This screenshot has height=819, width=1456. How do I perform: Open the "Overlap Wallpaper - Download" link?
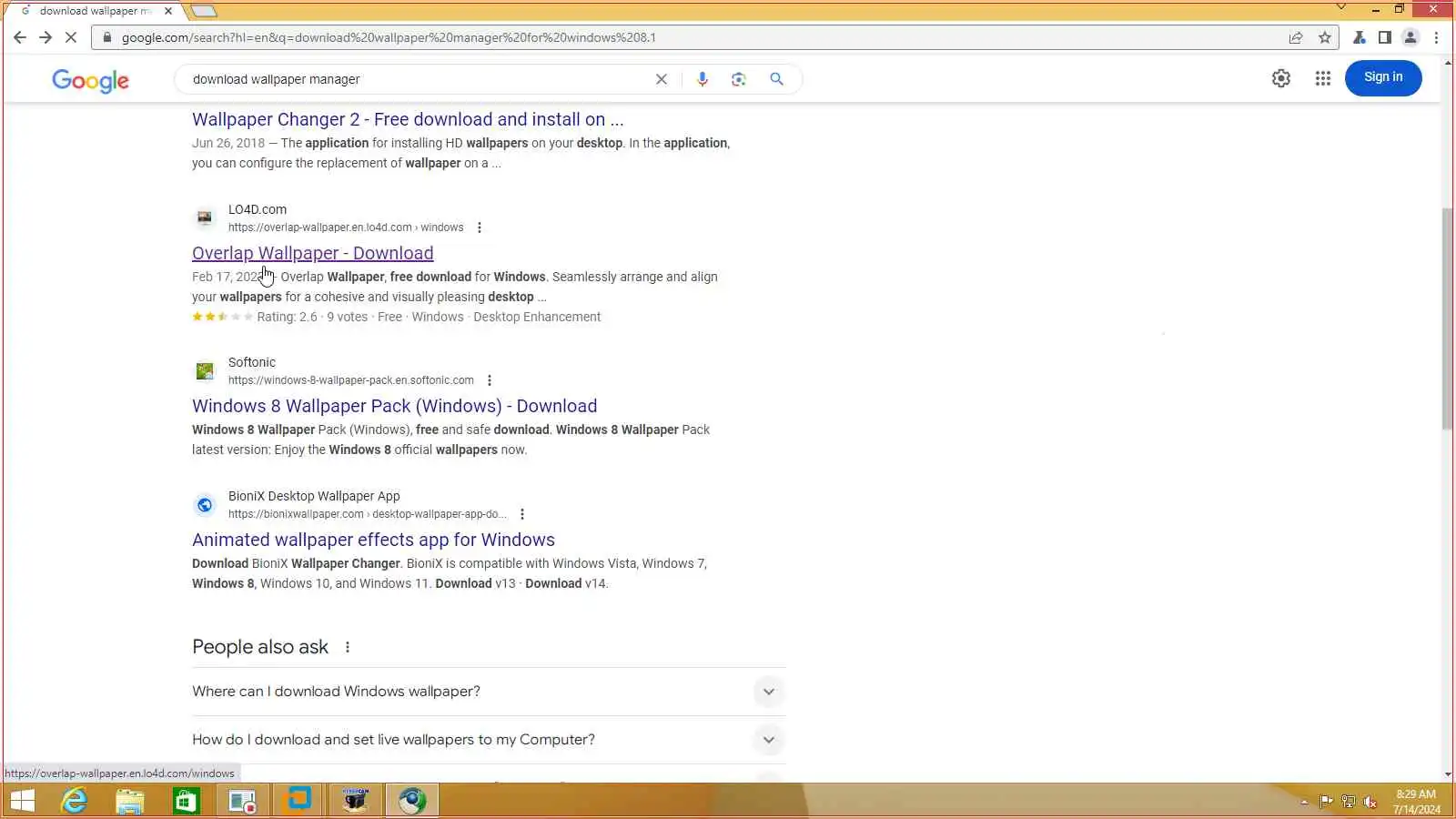[313, 253]
